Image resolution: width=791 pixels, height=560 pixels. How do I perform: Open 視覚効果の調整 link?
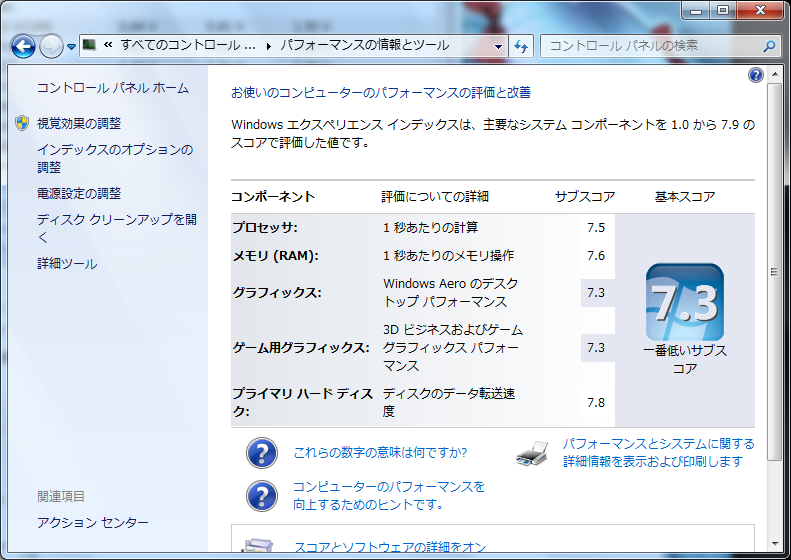point(79,123)
